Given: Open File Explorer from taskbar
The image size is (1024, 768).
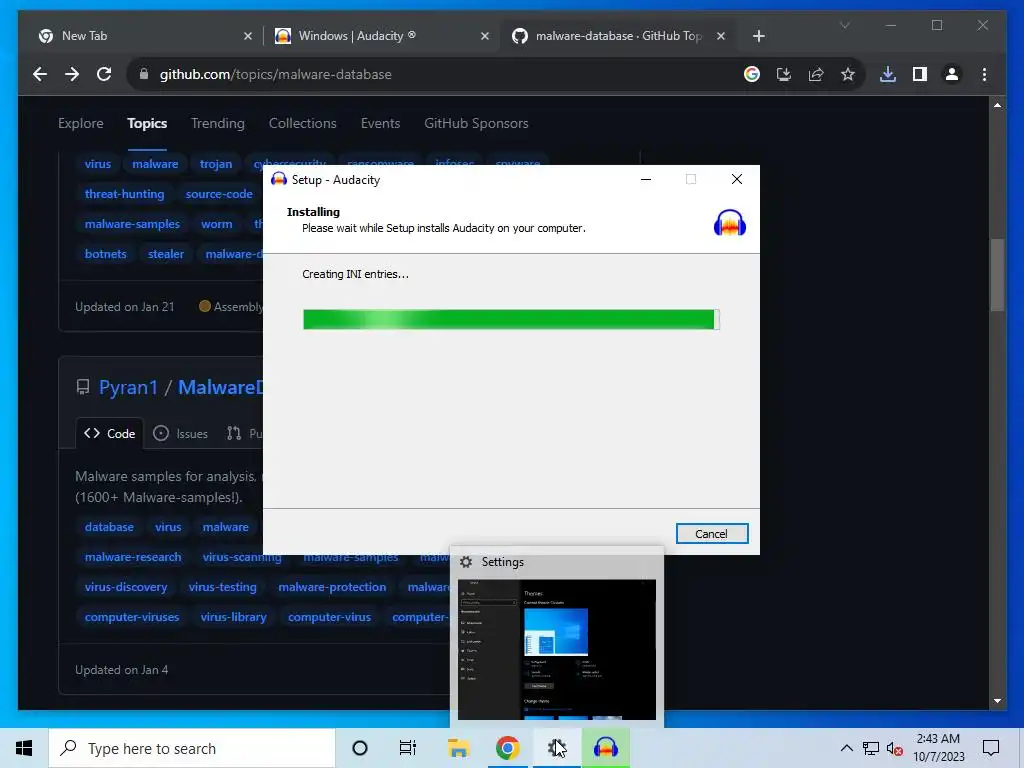Looking at the screenshot, I should [x=458, y=748].
